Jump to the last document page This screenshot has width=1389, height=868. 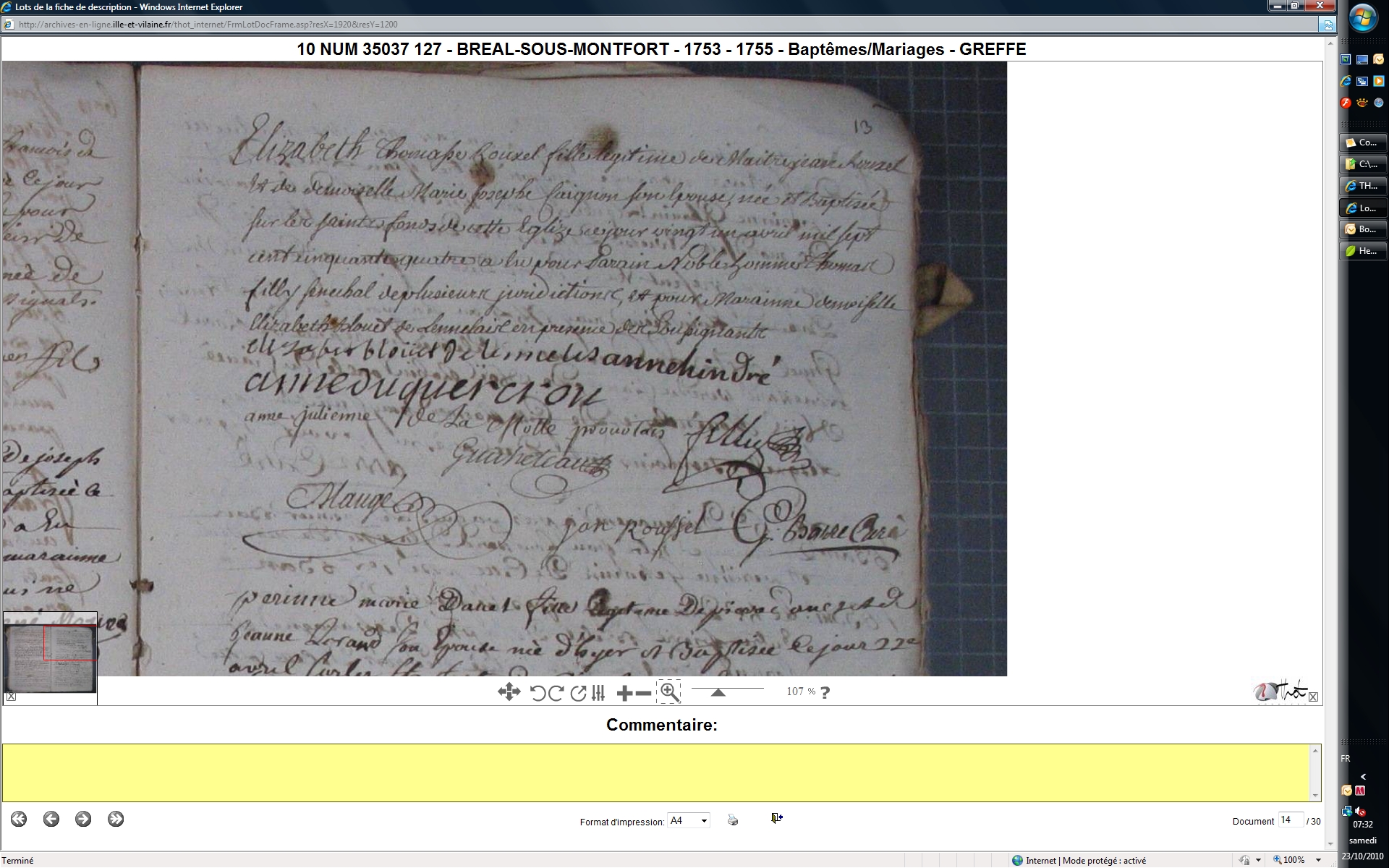tap(116, 819)
